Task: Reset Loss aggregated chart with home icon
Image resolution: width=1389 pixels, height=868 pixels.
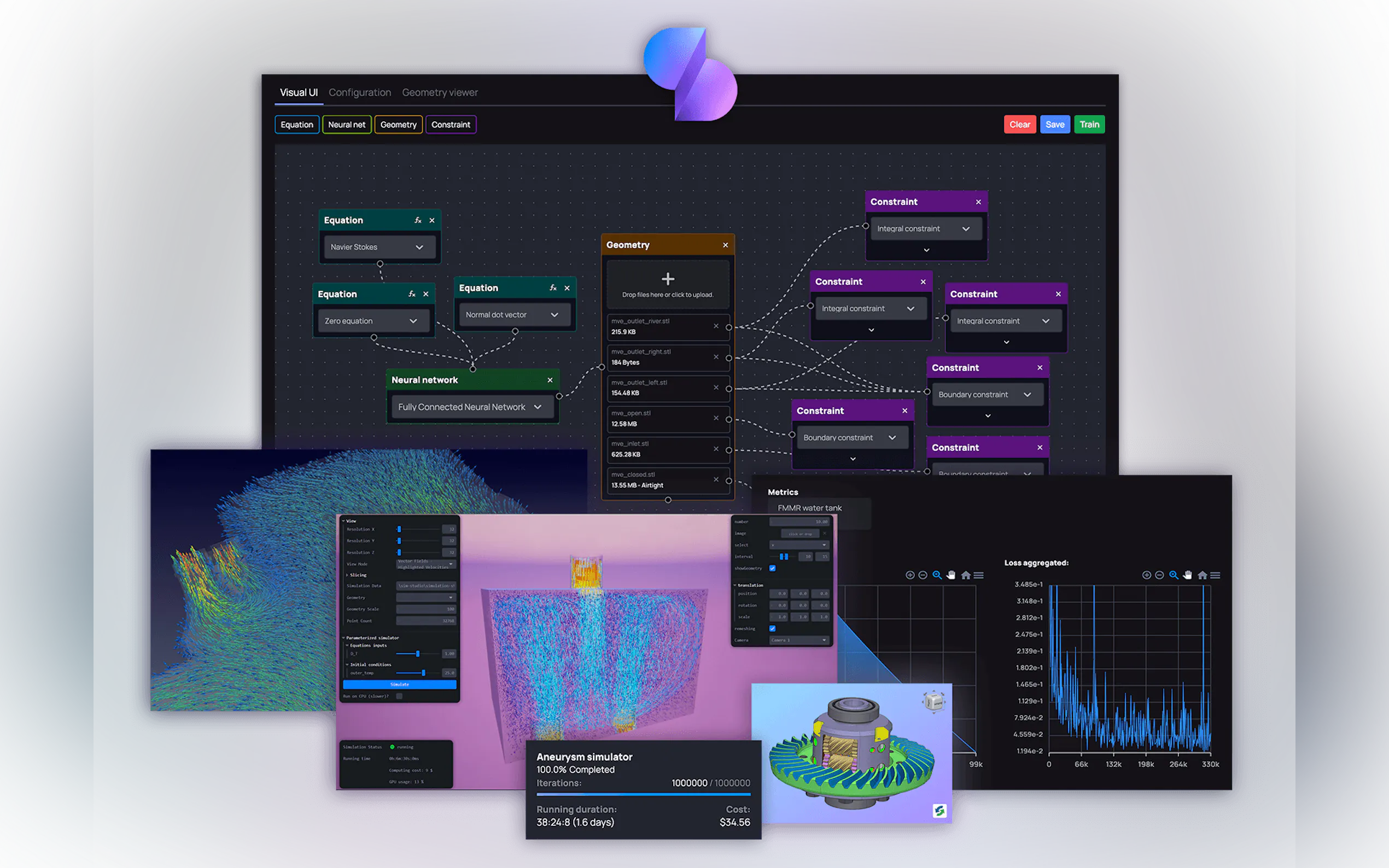Action: [1202, 575]
